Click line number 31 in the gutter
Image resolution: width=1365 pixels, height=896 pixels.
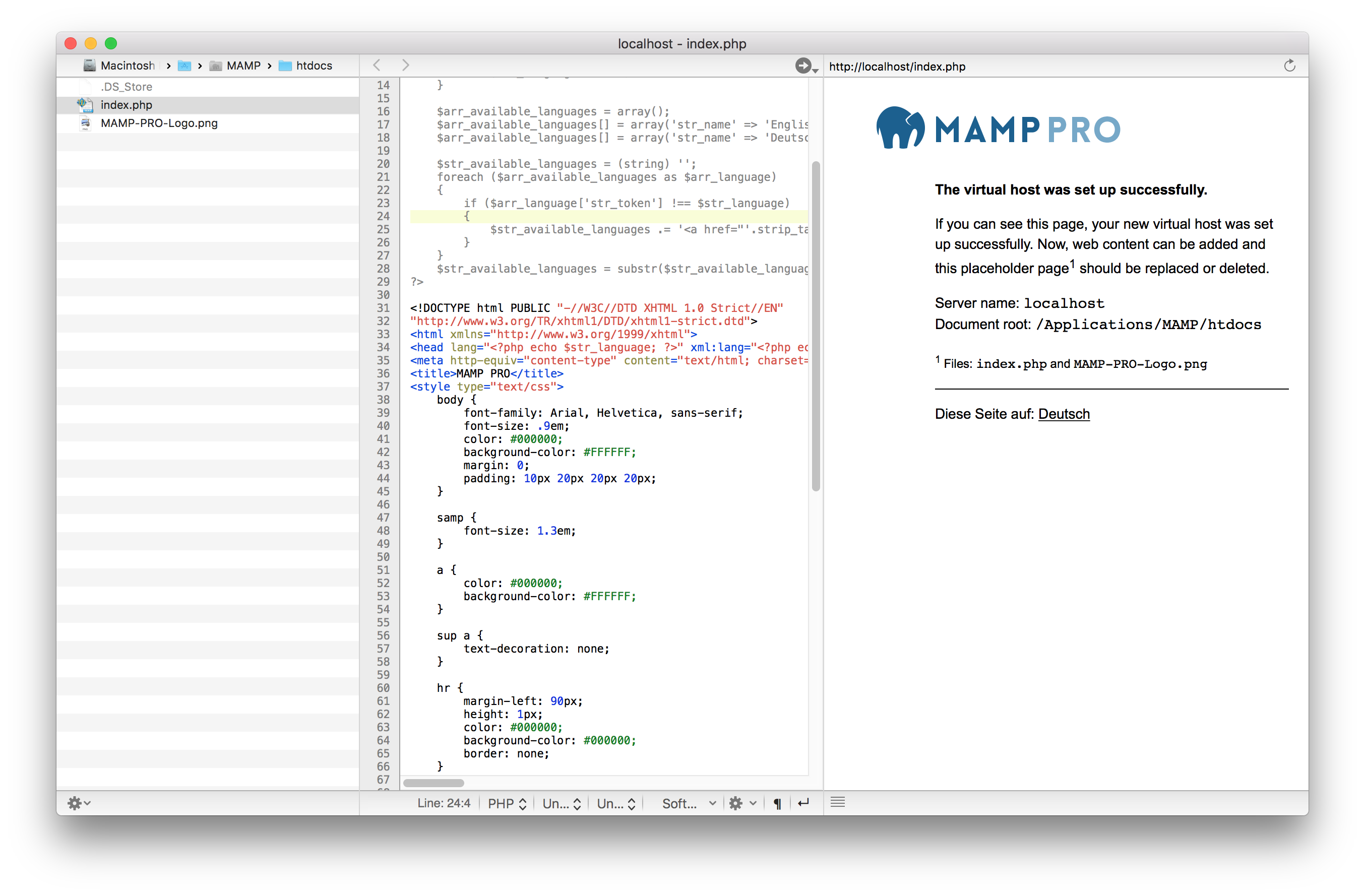click(x=383, y=308)
